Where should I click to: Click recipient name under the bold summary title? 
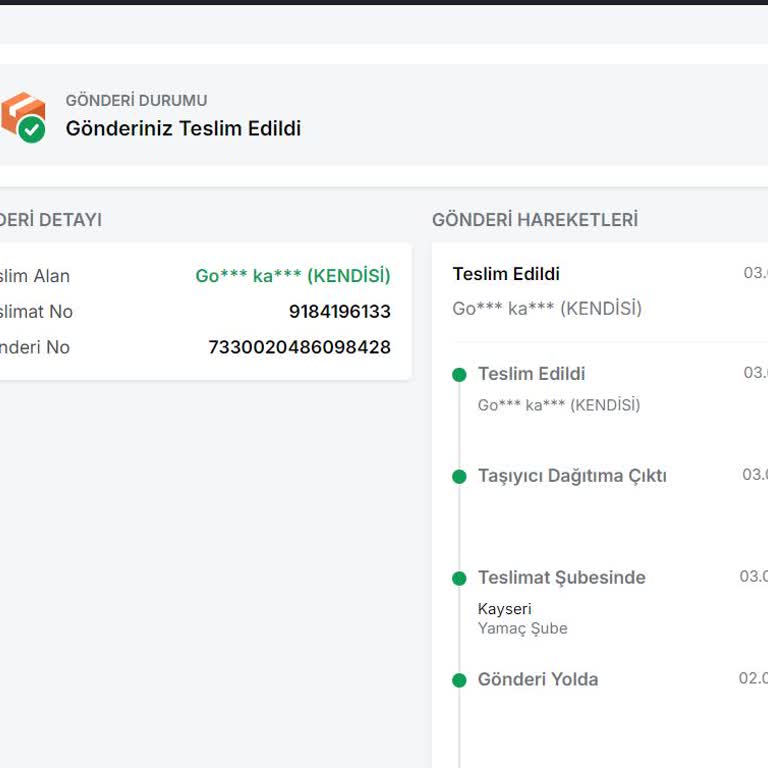547,309
